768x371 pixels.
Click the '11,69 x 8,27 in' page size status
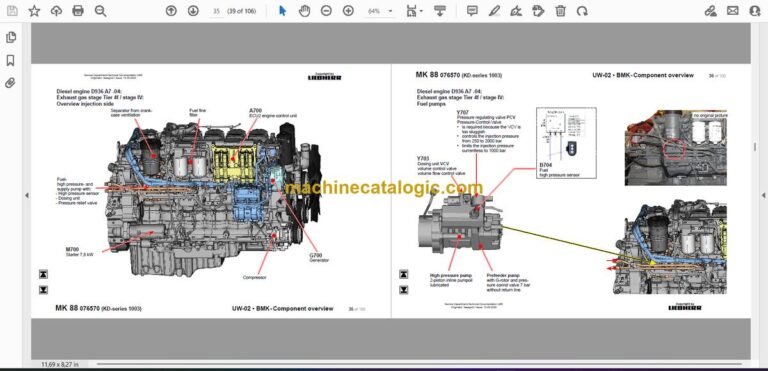click(60, 364)
